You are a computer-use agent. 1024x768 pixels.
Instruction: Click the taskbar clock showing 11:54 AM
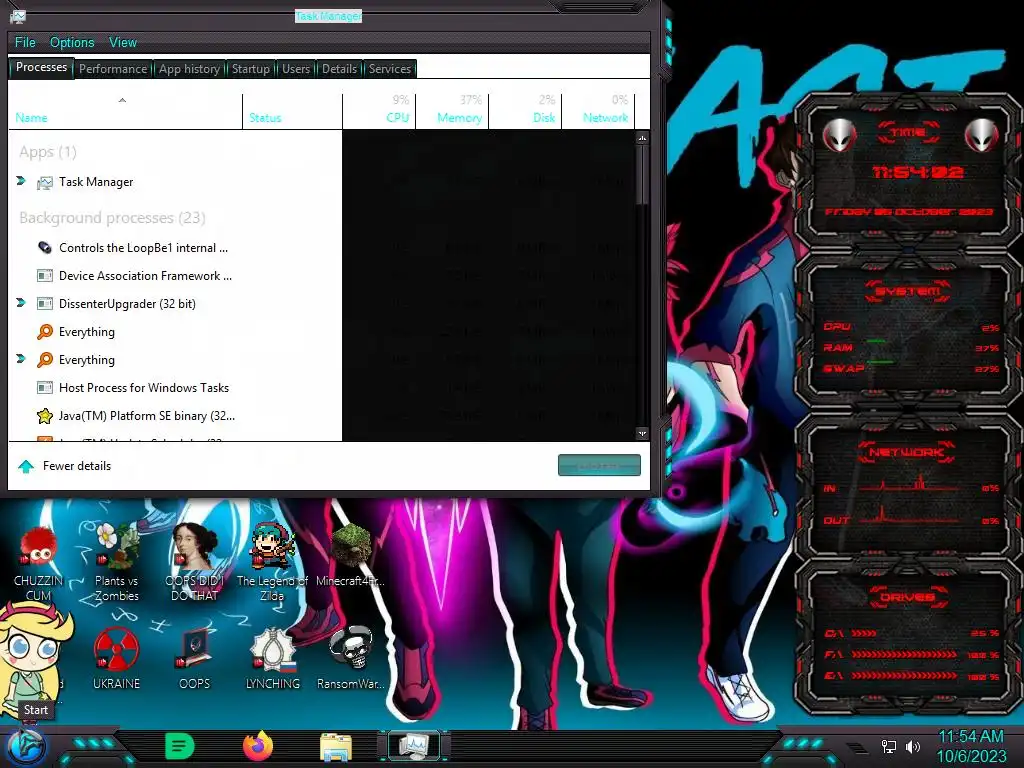tap(971, 746)
